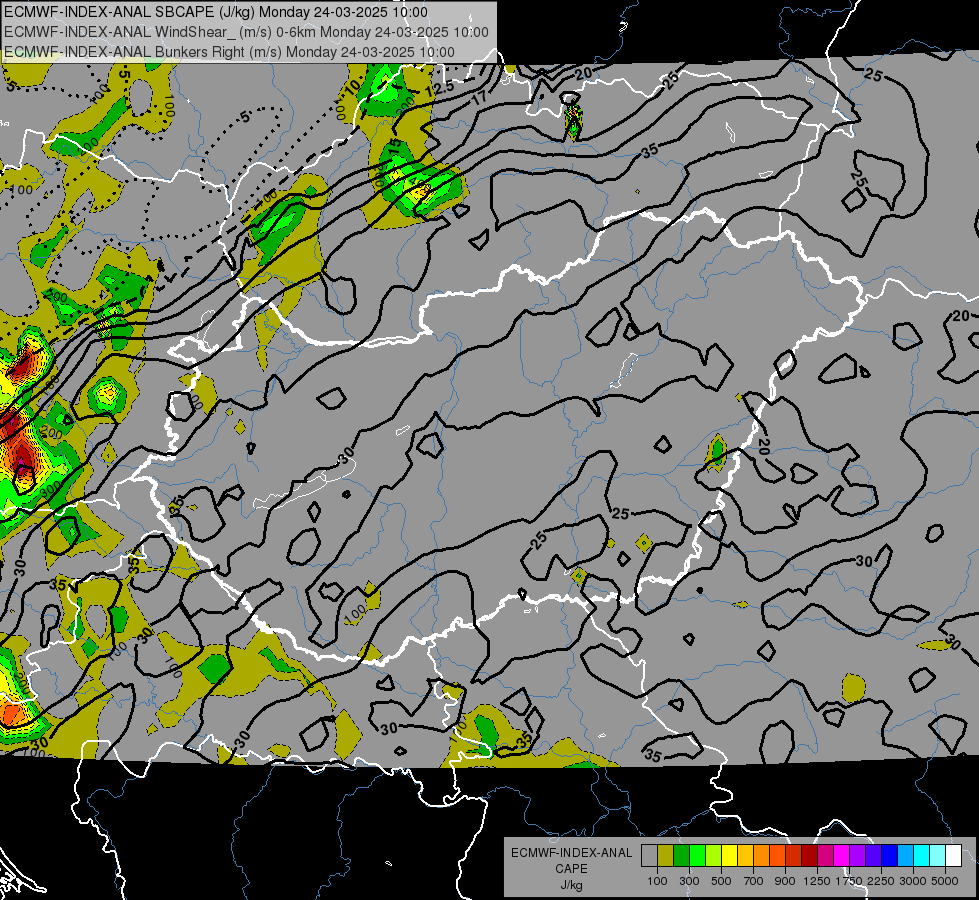
Task: Select the pure yellow legend swatch
Action: (x=730, y=856)
